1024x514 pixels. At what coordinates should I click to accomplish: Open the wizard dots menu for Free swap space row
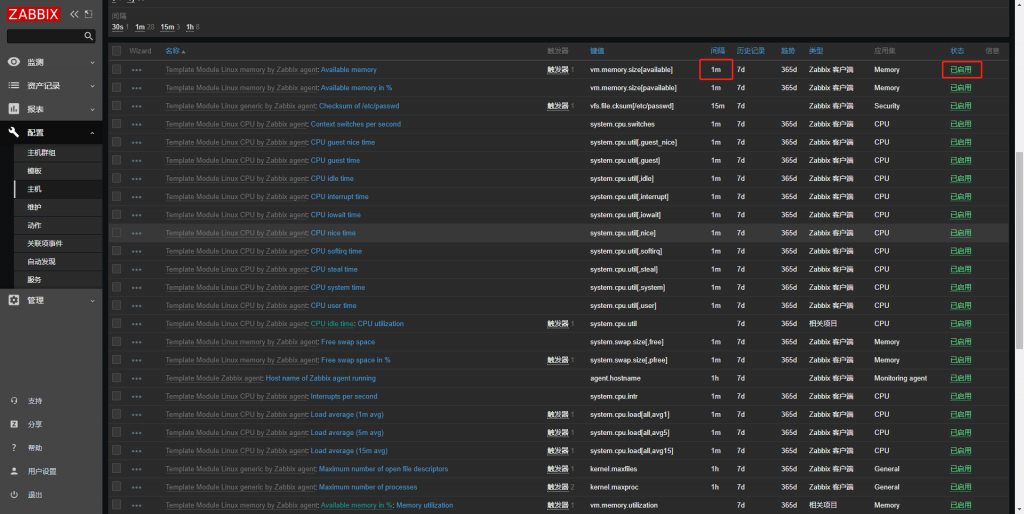(136, 342)
